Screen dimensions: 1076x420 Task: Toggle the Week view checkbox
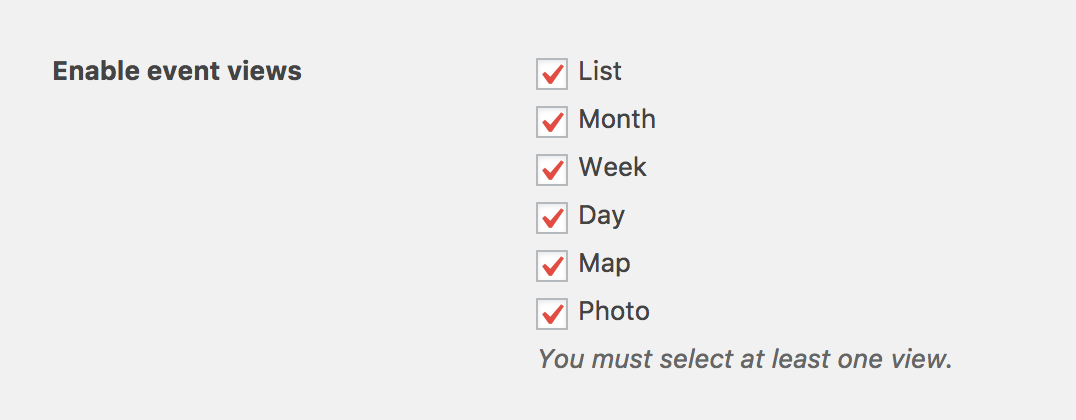[552, 170]
